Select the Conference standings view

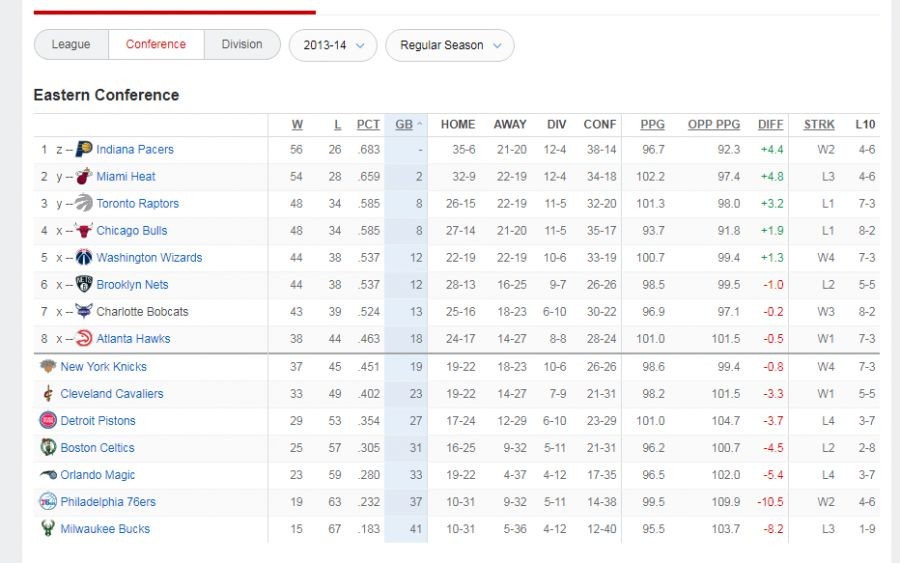tap(155, 45)
